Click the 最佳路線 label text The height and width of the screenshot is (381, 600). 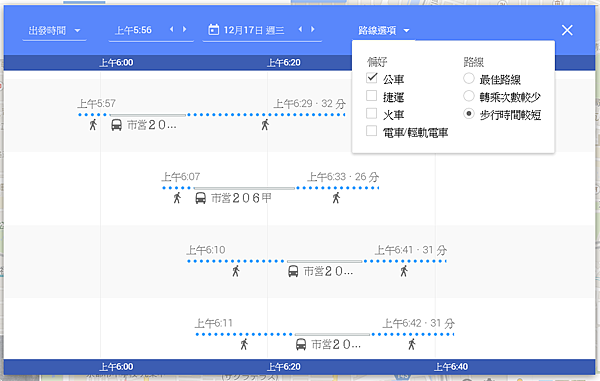point(500,80)
